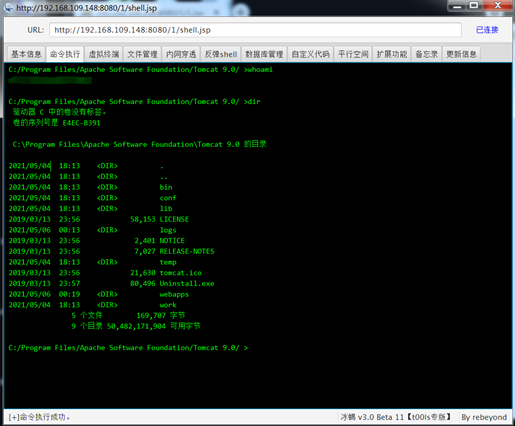Open the 备忘录 tab
Viewport: 515px width, 426px height.
427,54
